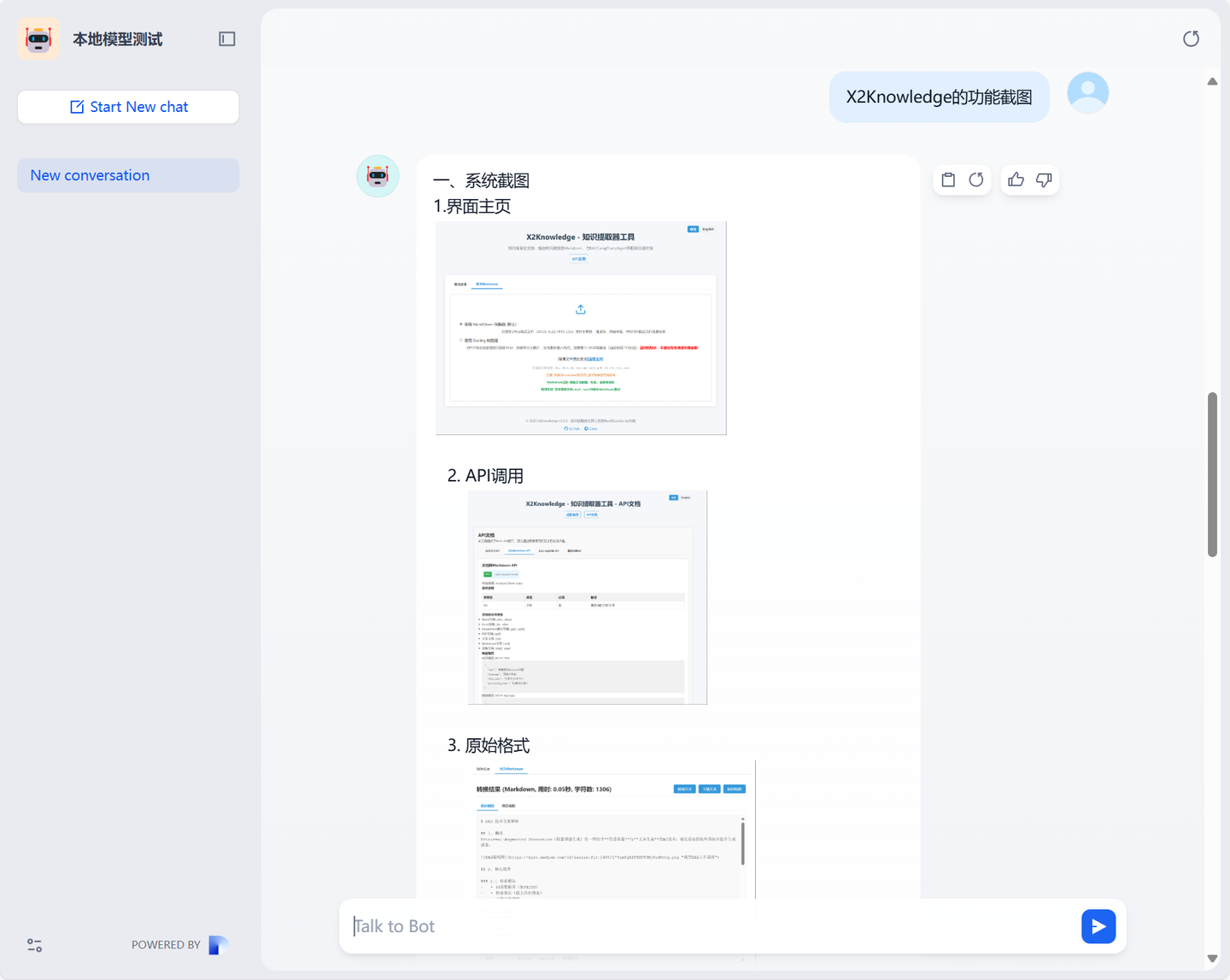Open the API调用 screenshot thumbnail
This screenshot has height=980, width=1230.
point(588,598)
